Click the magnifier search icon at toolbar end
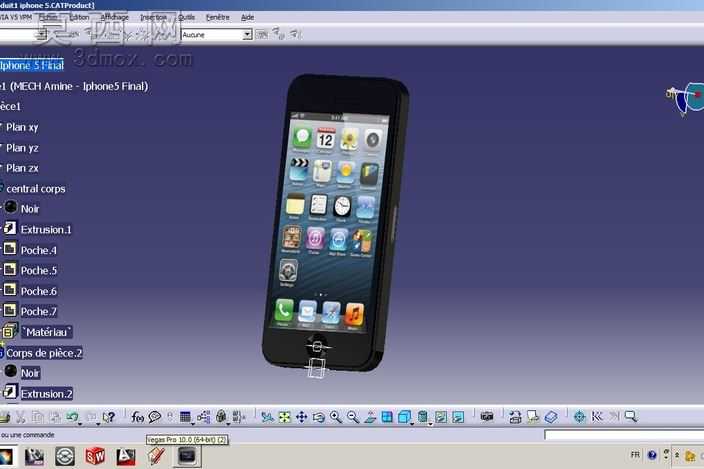 pyautogui.click(x=631, y=417)
